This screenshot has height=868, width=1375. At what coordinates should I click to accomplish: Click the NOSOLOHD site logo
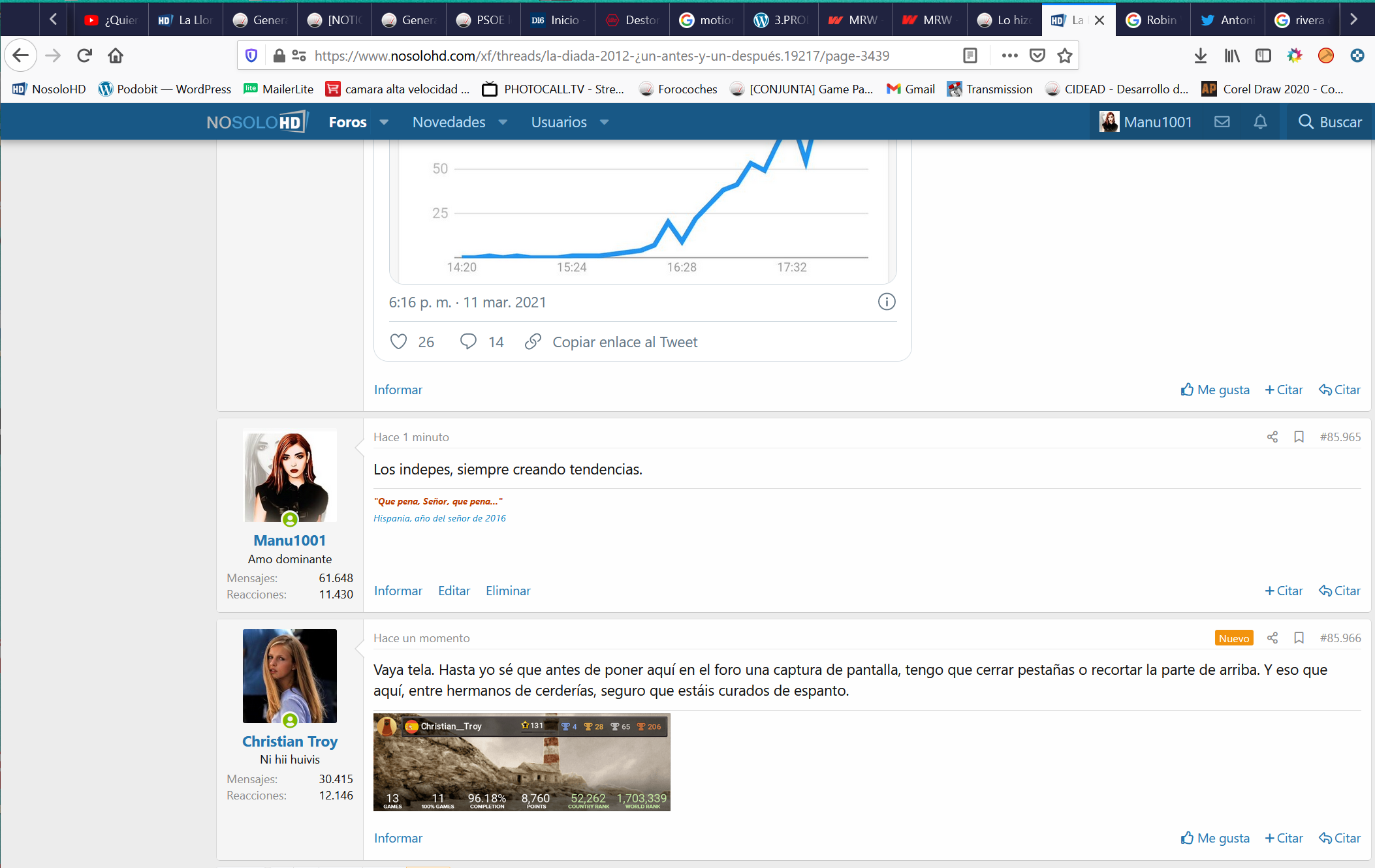[x=257, y=122]
